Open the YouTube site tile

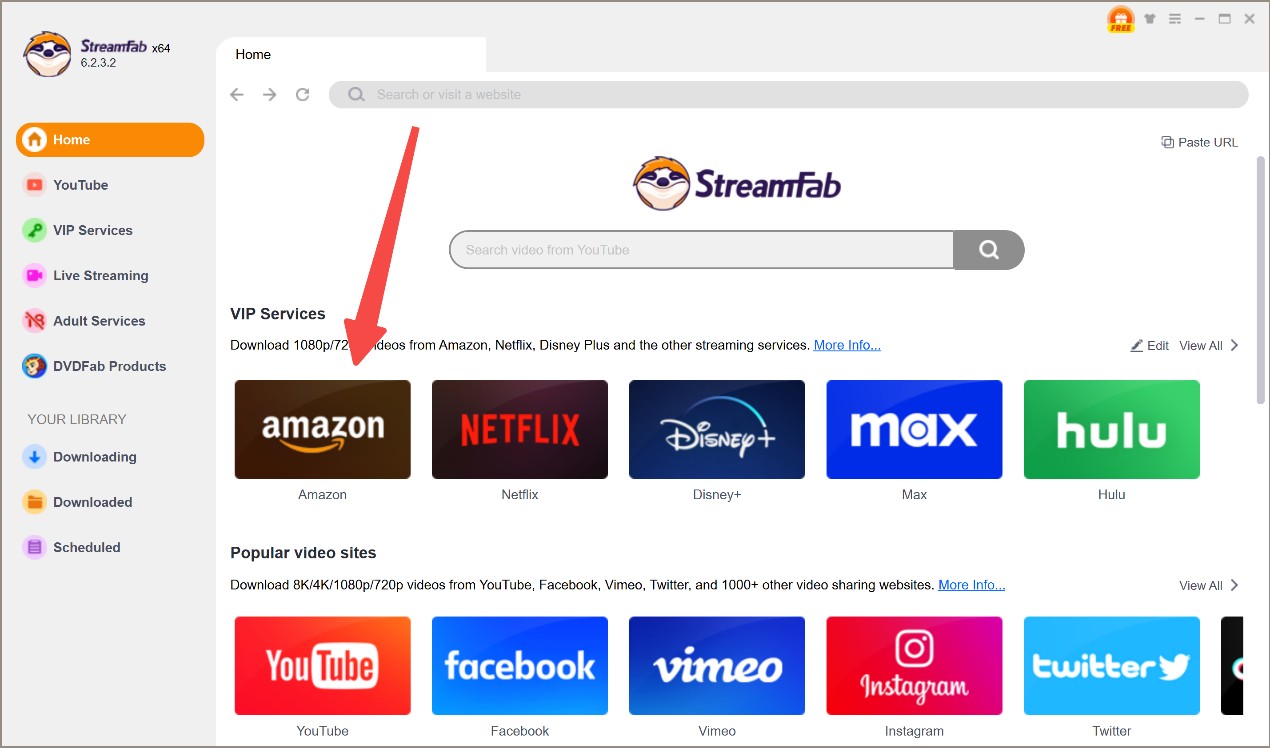click(x=322, y=666)
